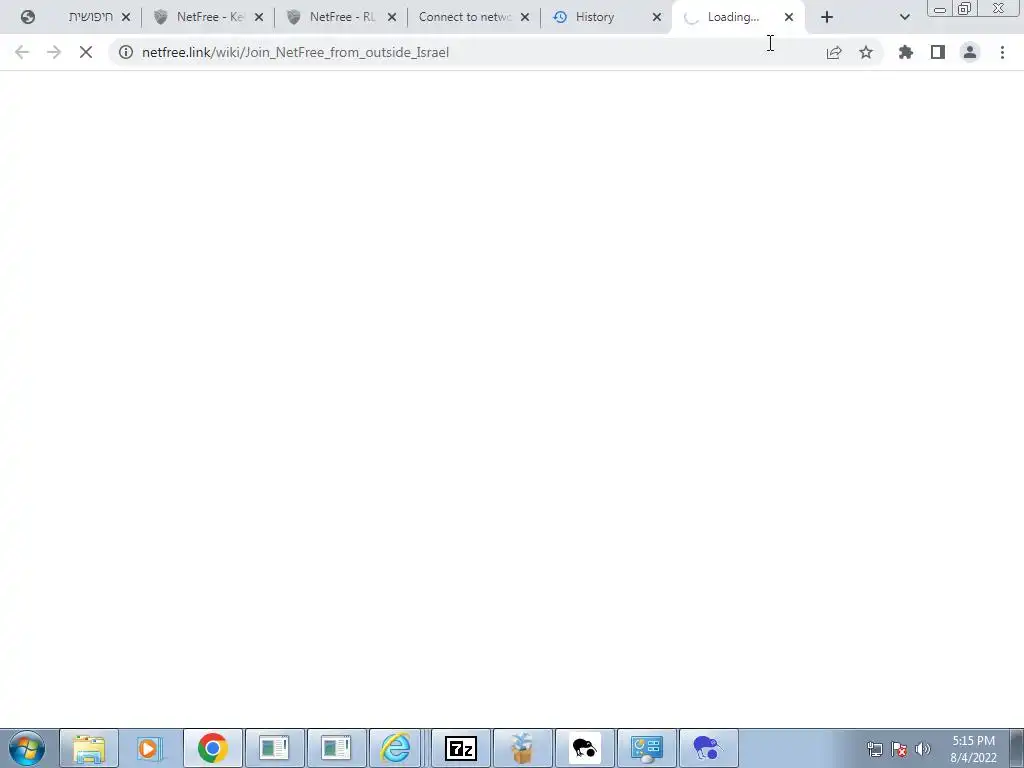This screenshot has height=768, width=1024.
Task: Toggle the side panel
Action: click(938, 52)
